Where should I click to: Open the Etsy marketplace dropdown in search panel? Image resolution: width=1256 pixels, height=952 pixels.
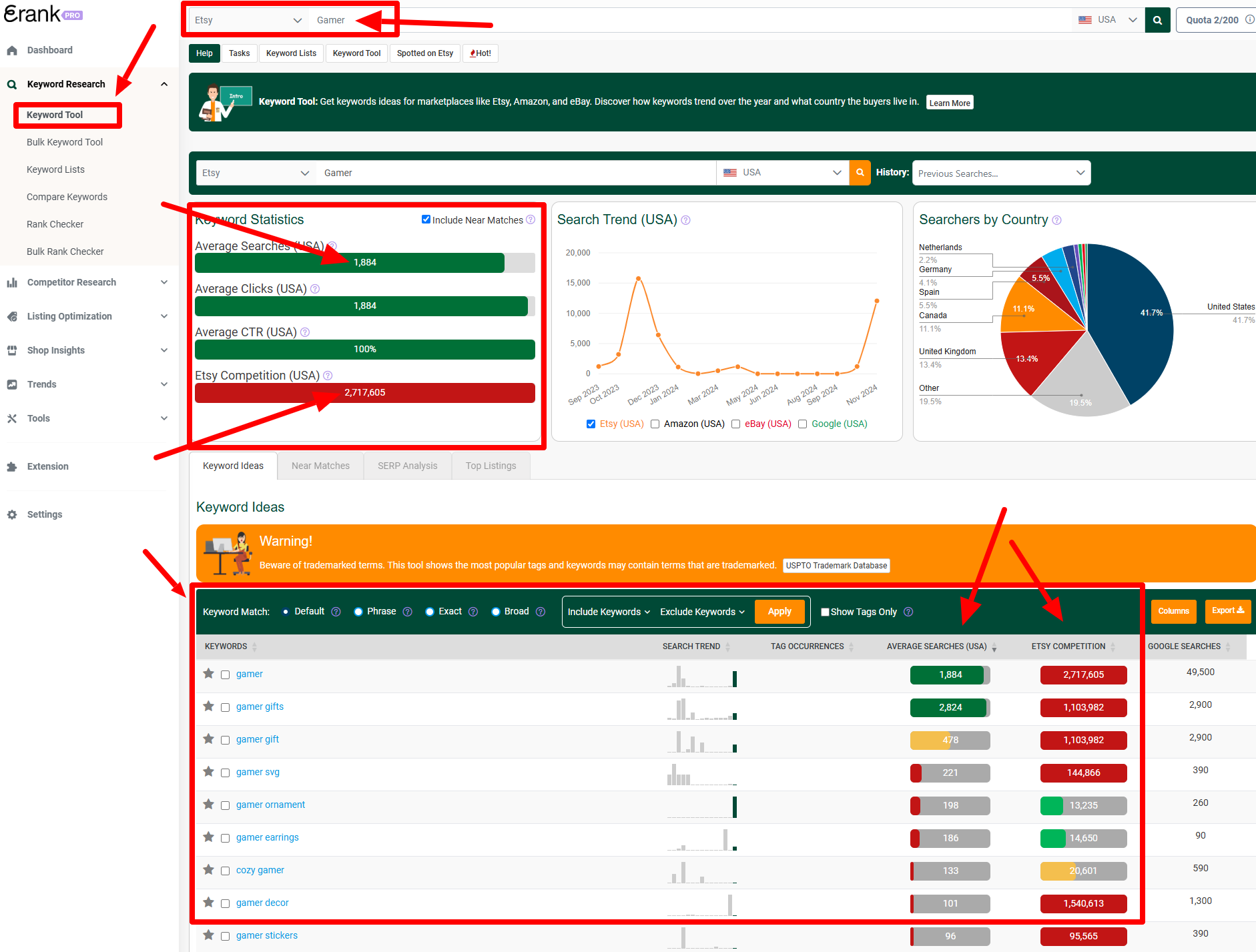(x=256, y=173)
